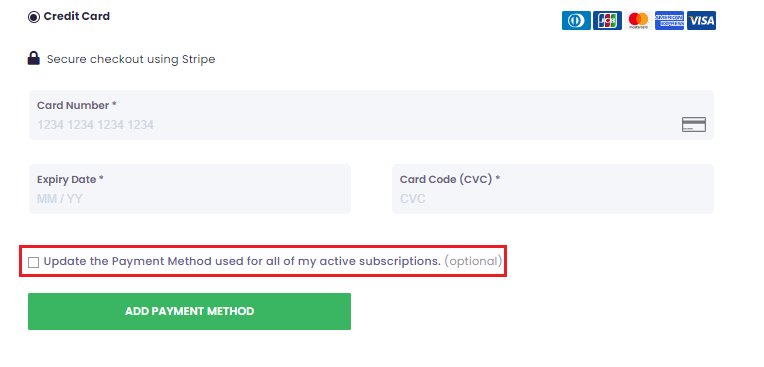Click the Diners Club card logo

pyautogui.click(x=576, y=20)
